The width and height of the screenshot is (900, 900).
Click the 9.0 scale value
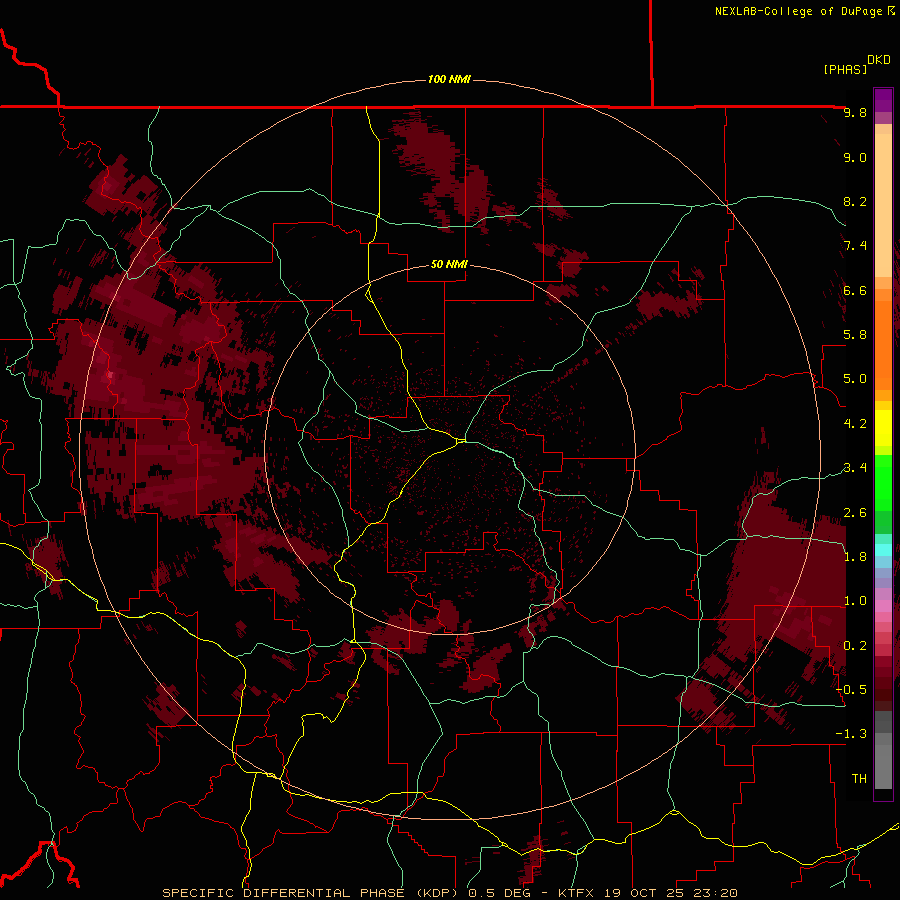pyautogui.click(x=855, y=157)
